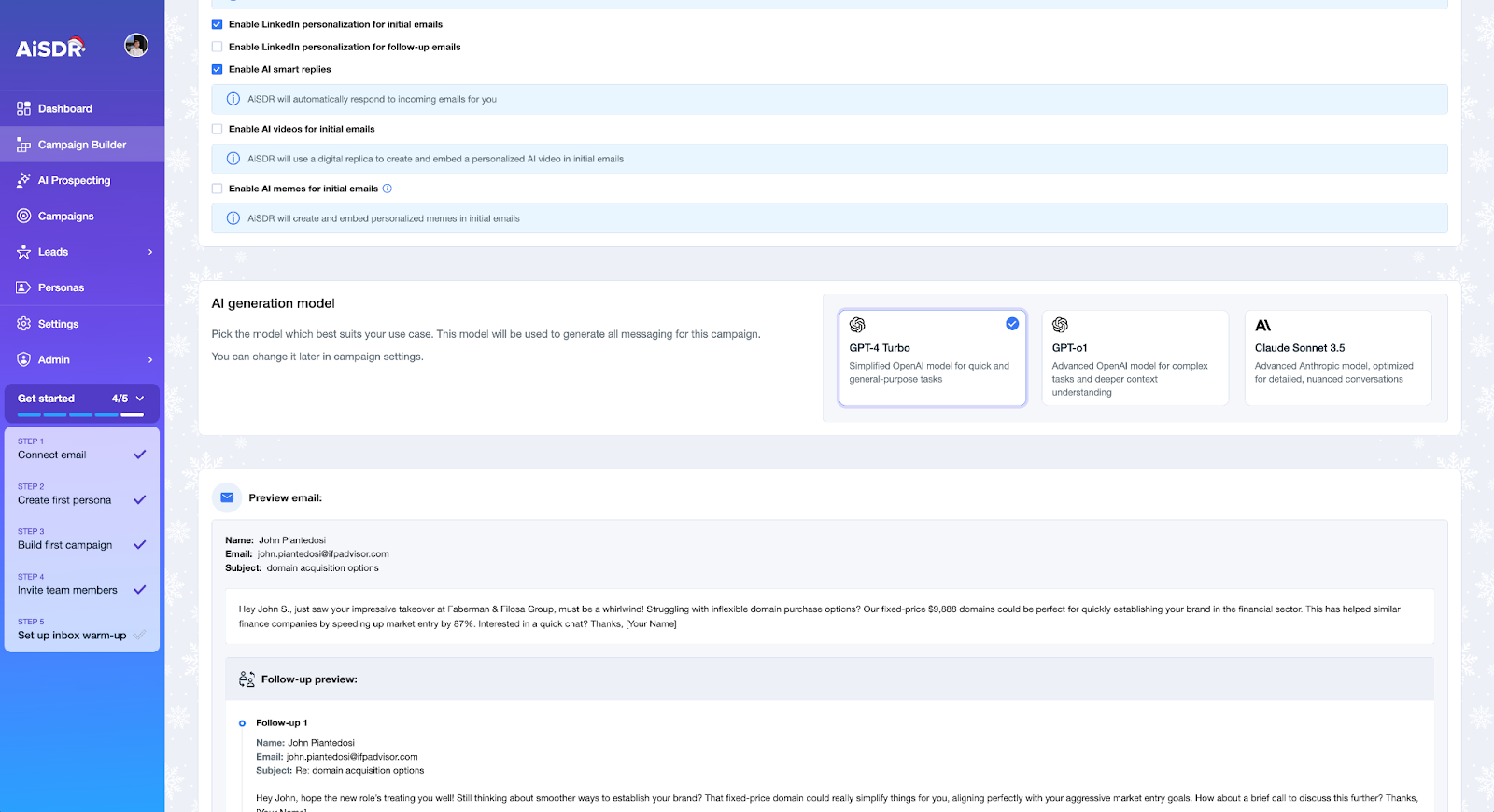
Task: Open Step 3 Build first campaign
Action: (82, 539)
